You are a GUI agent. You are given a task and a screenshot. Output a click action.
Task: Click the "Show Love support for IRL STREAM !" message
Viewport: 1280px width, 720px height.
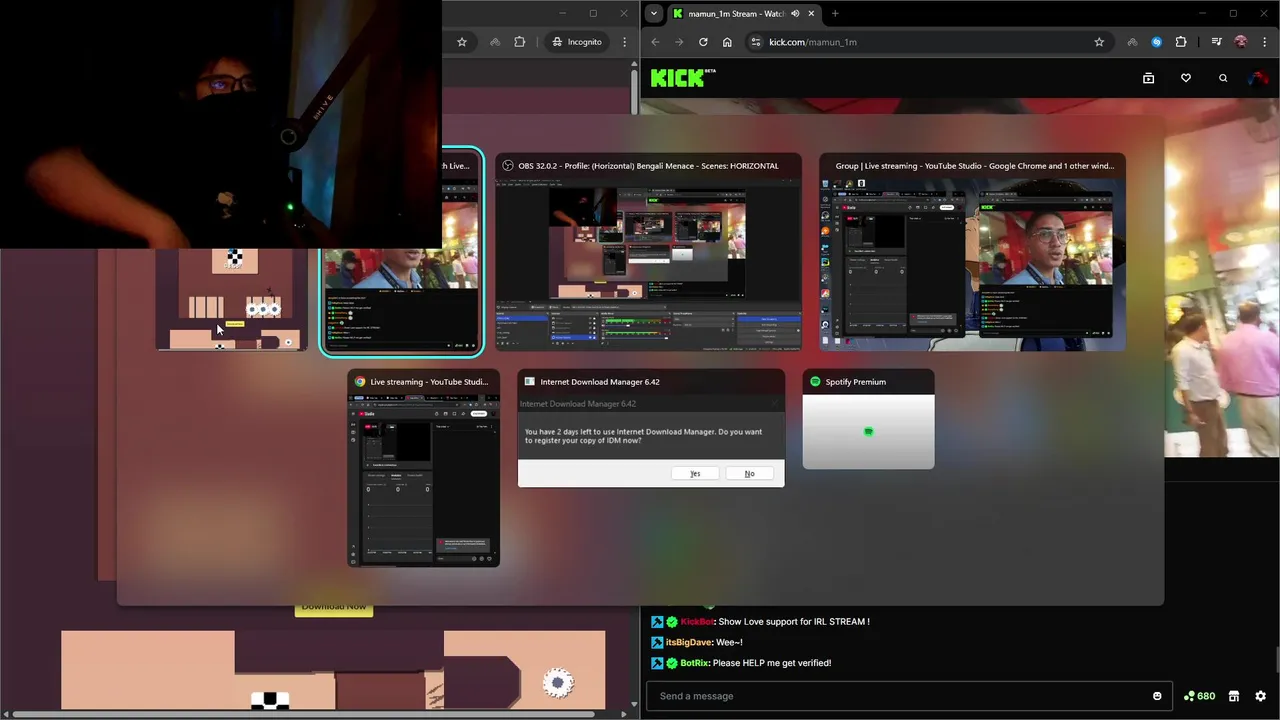794,622
